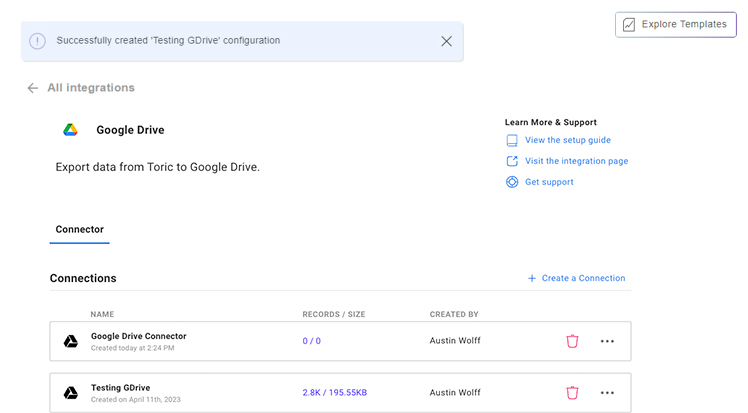Click the Learn More & Support heading
Screen dimensions: 748x413
pyautogui.click(x=551, y=122)
